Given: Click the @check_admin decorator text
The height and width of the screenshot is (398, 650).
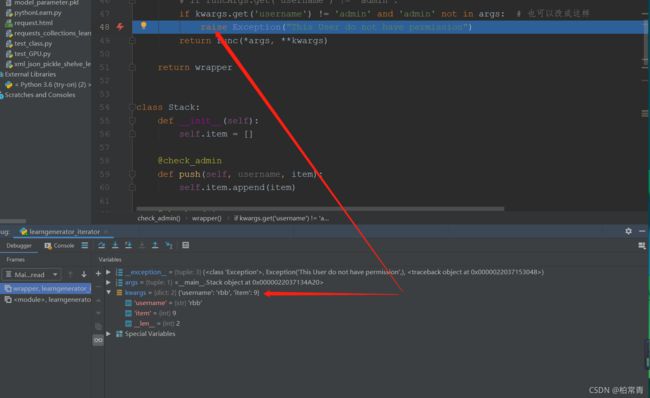Looking at the screenshot, I should coord(189,161).
